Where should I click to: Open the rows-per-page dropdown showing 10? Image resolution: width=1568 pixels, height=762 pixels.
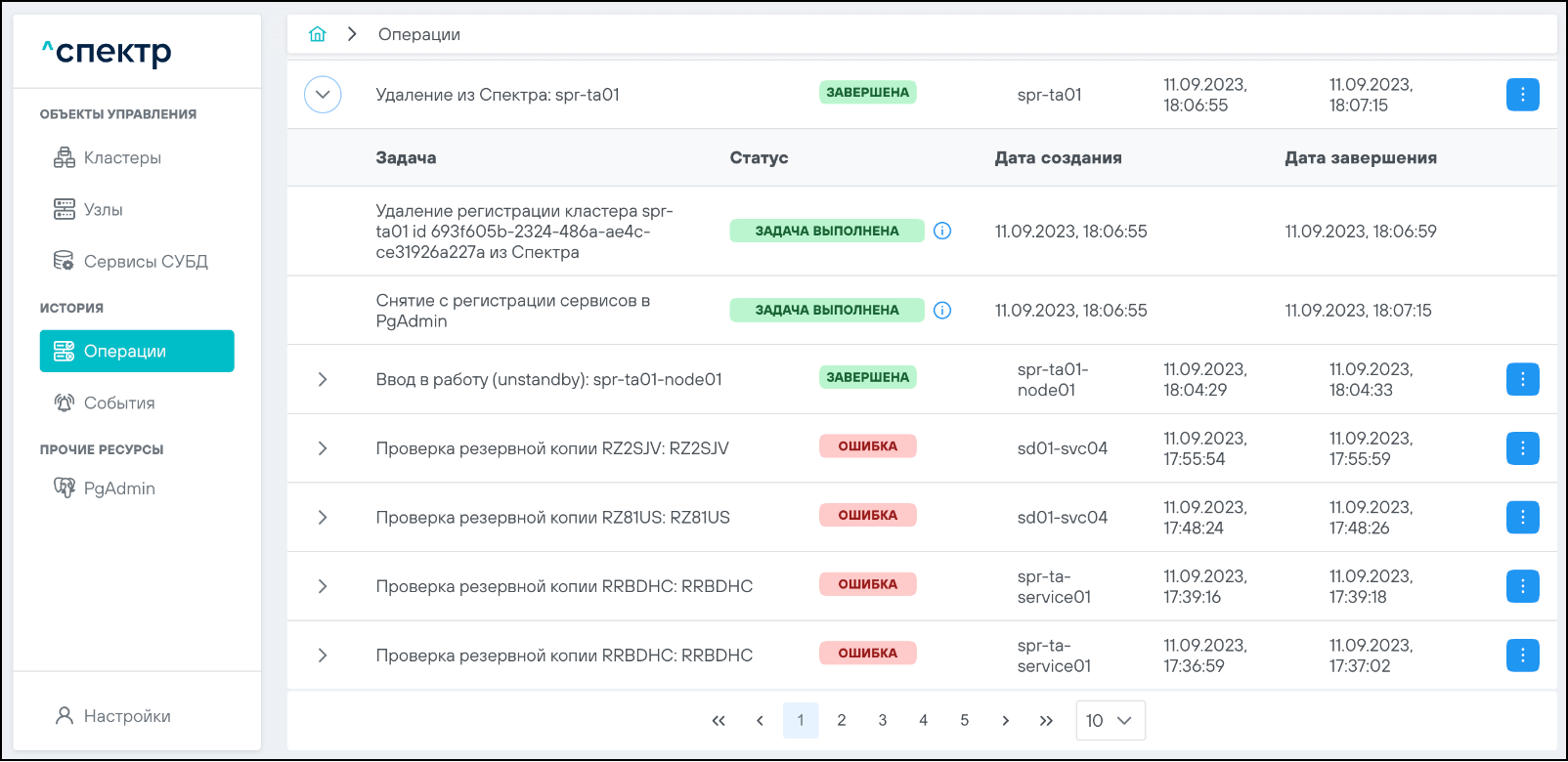point(1110,720)
